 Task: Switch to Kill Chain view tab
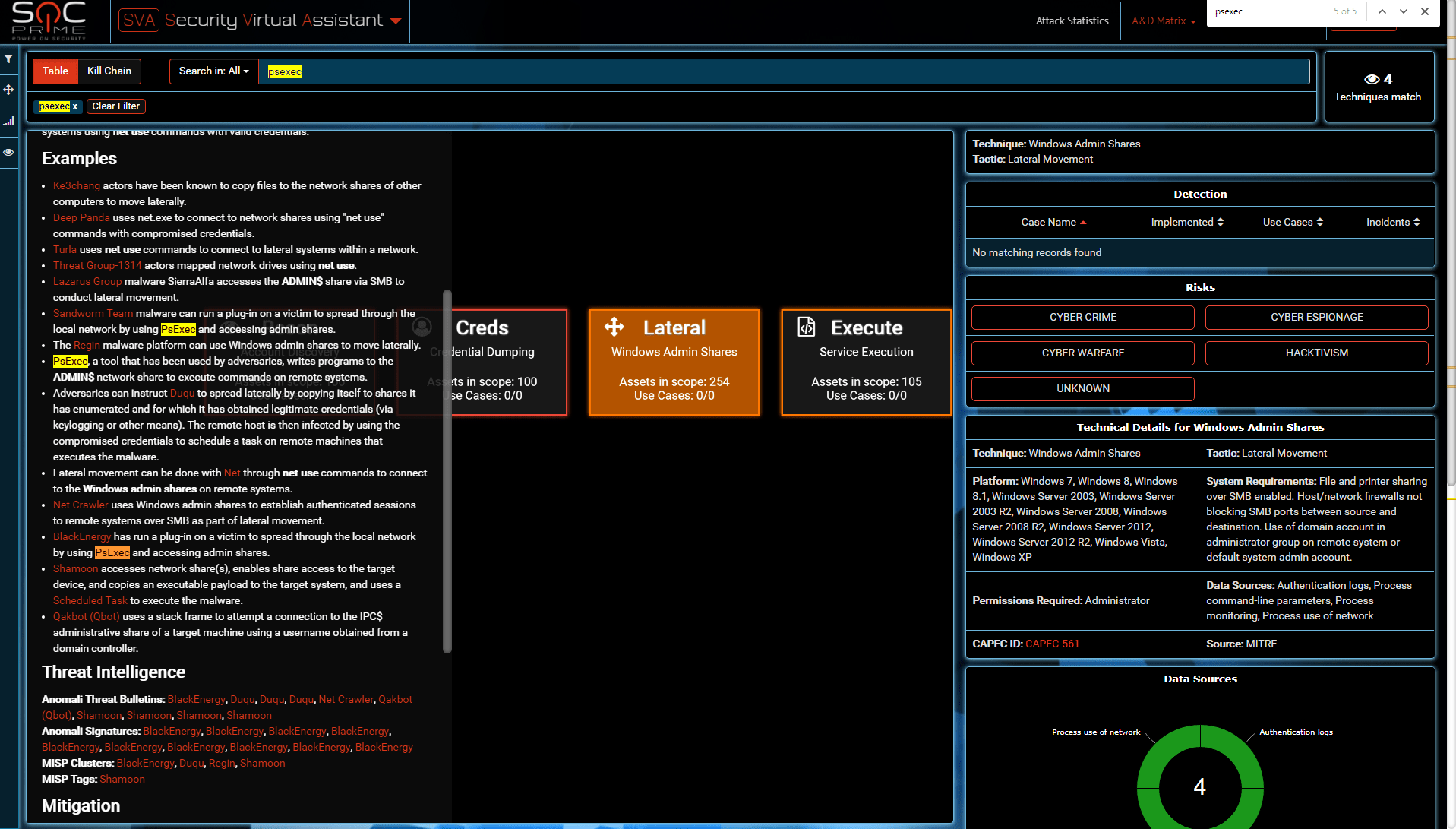tap(109, 71)
